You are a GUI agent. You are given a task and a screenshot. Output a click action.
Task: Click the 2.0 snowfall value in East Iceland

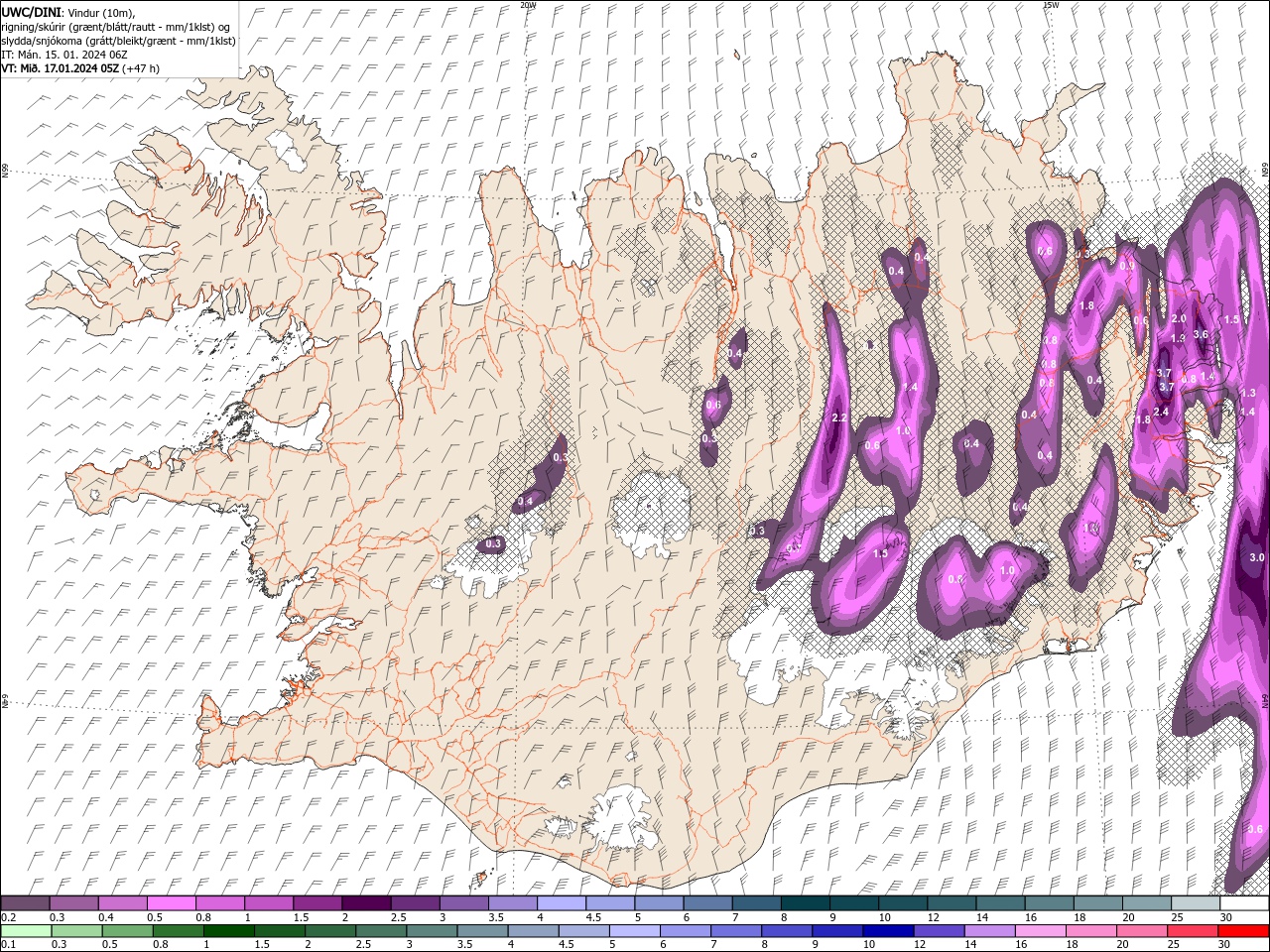point(1179,318)
